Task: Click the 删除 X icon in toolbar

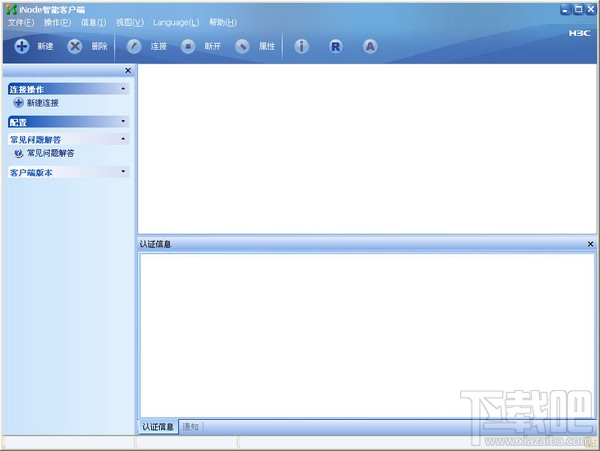Action: (x=75, y=46)
